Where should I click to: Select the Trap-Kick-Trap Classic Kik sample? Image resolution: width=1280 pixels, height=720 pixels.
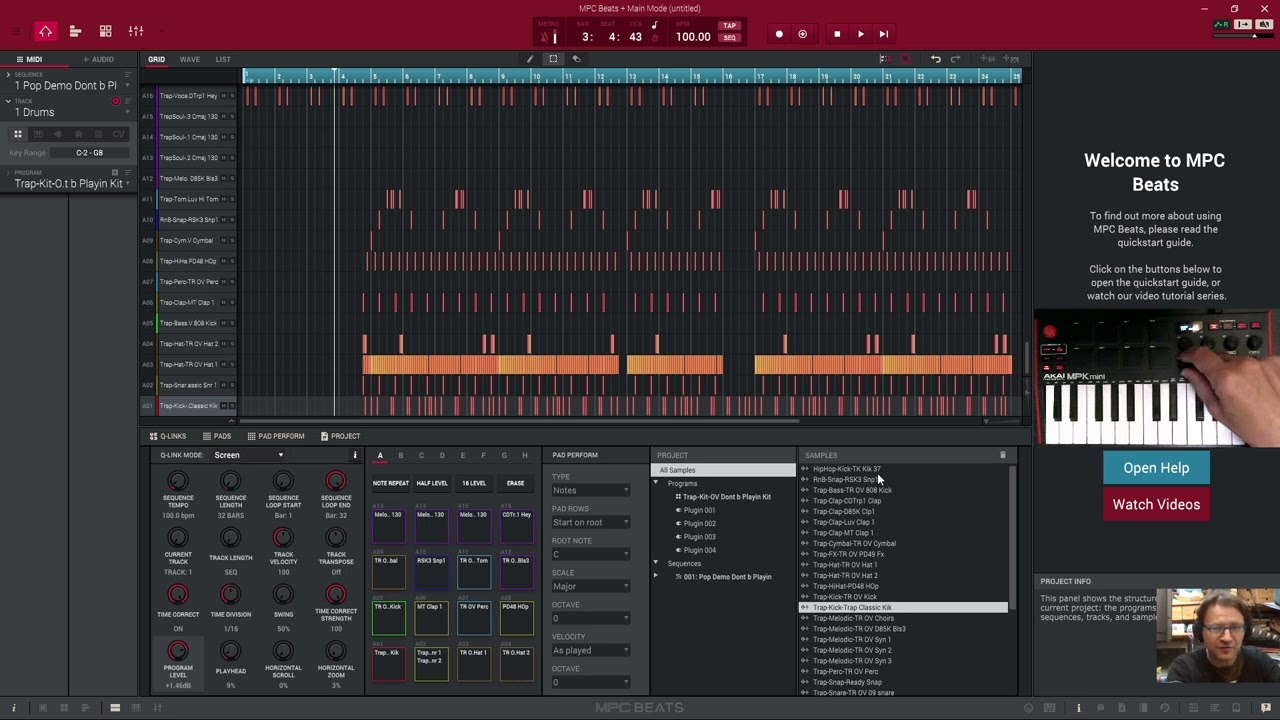pos(904,608)
